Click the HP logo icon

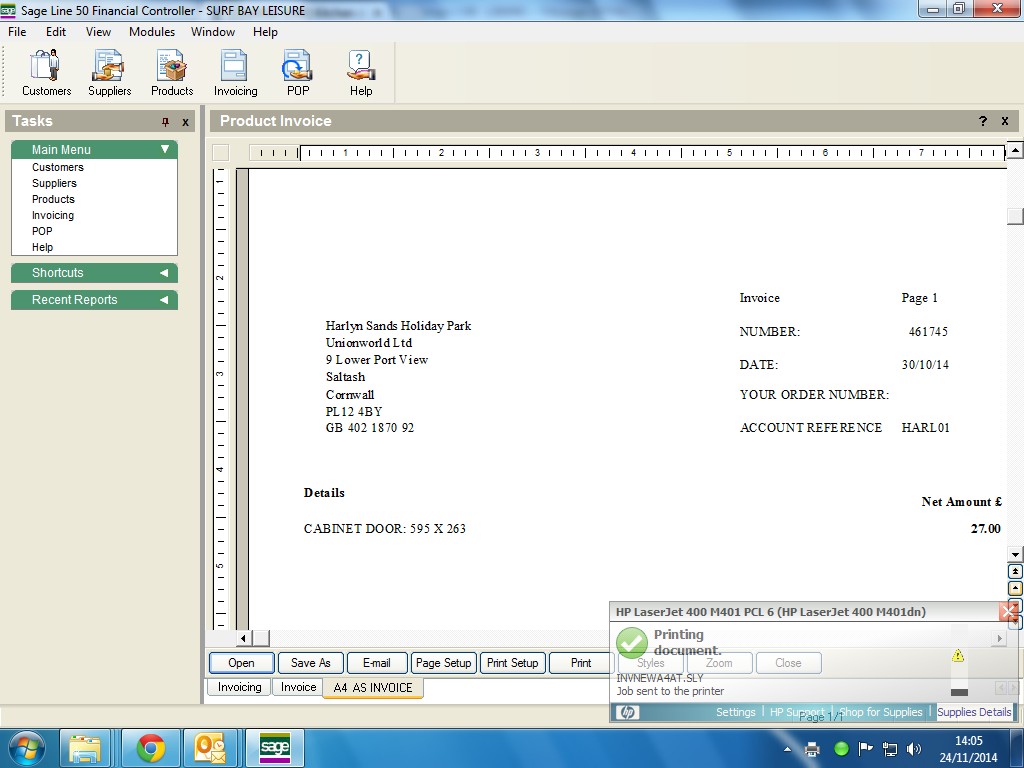[x=627, y=712]
